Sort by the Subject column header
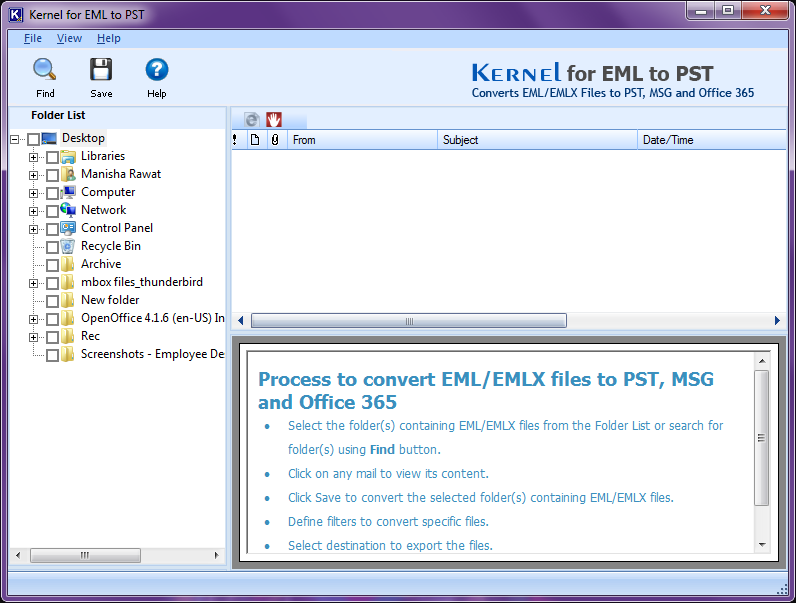This screenshot has width=796, height=603. coord(538,140)
